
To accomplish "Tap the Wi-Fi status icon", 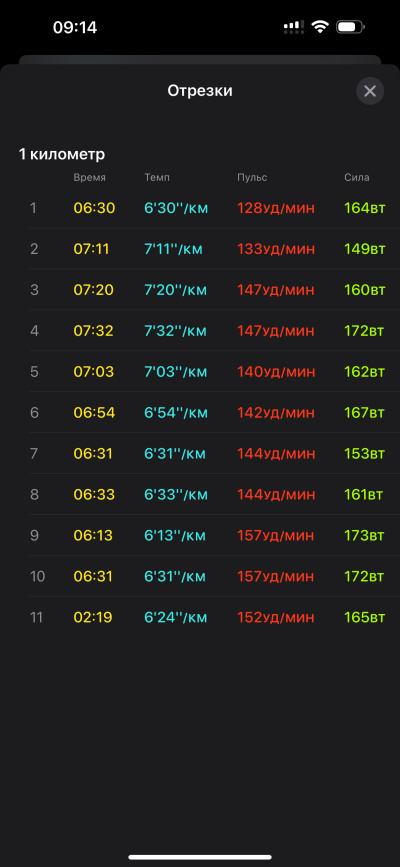I will 320,27.
